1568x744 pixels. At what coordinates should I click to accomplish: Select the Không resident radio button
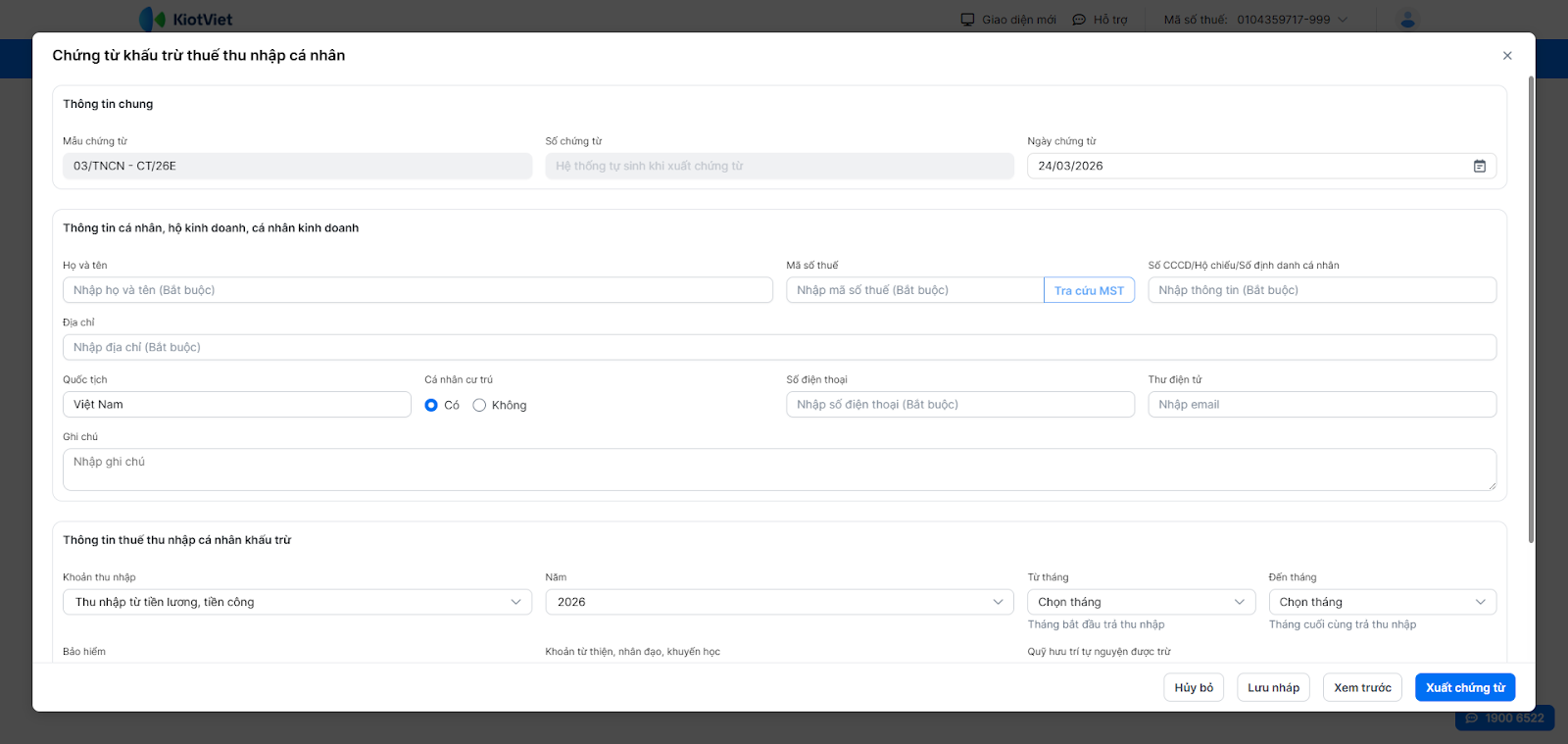479,405
